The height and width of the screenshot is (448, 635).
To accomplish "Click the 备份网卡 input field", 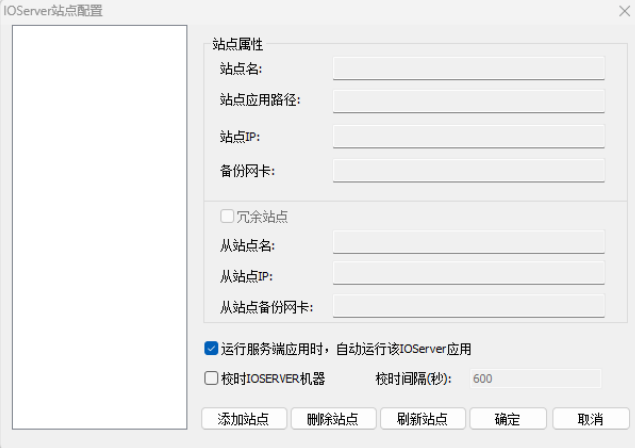I will [x=469, y=171].
